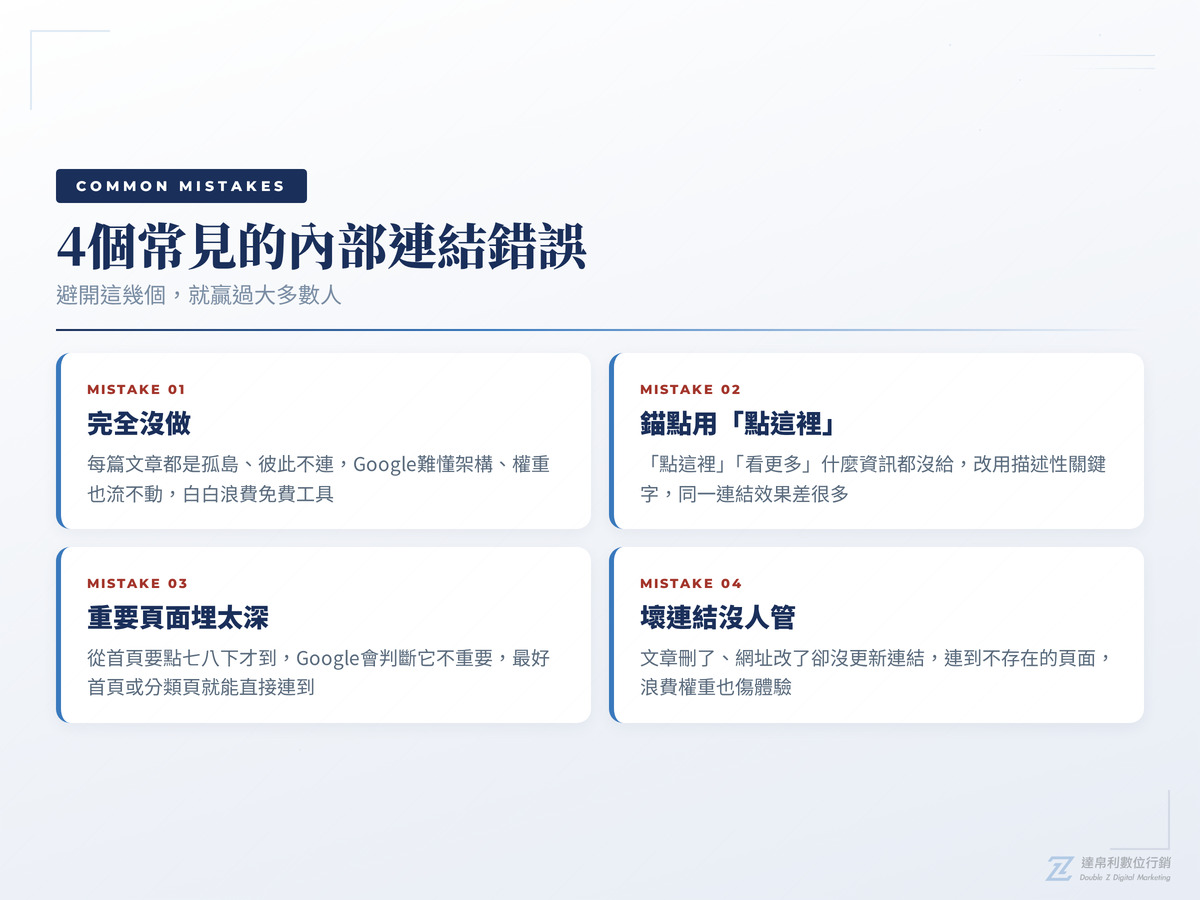Viewport: 1200px width, 900px height.
Task: Click the COMMON MISTAKES badge
Action: coord(181,186)
